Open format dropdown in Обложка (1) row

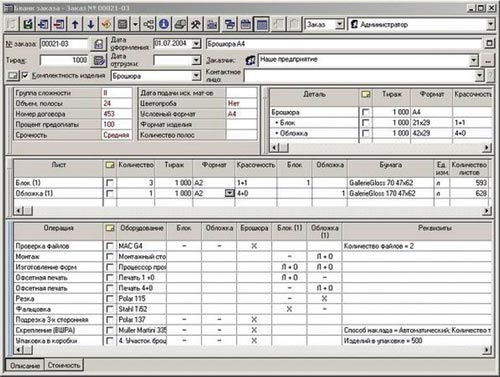pos(230,193)
